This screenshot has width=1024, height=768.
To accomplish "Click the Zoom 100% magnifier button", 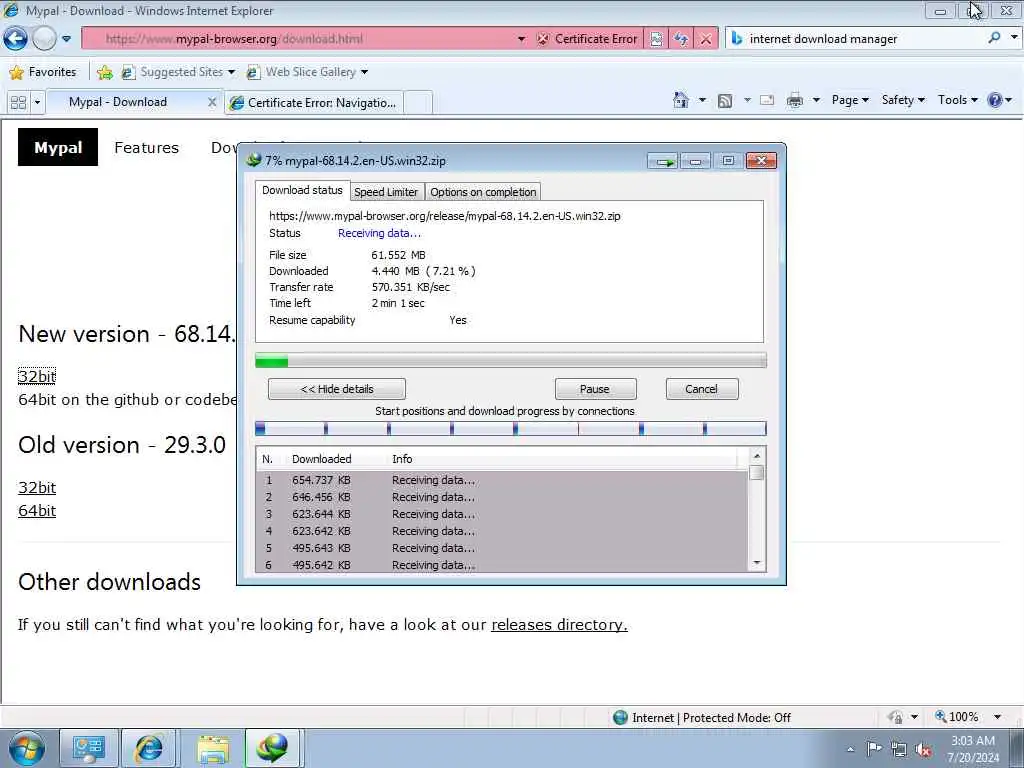I will coord(956,717).
